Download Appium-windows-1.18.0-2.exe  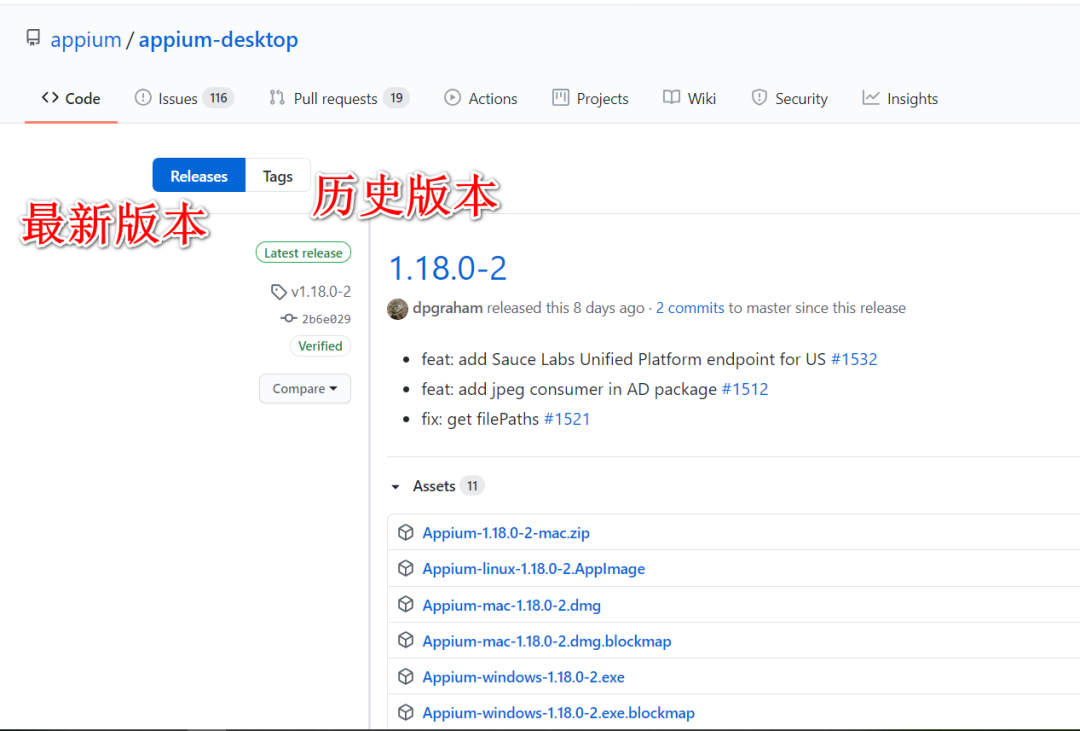523,677
